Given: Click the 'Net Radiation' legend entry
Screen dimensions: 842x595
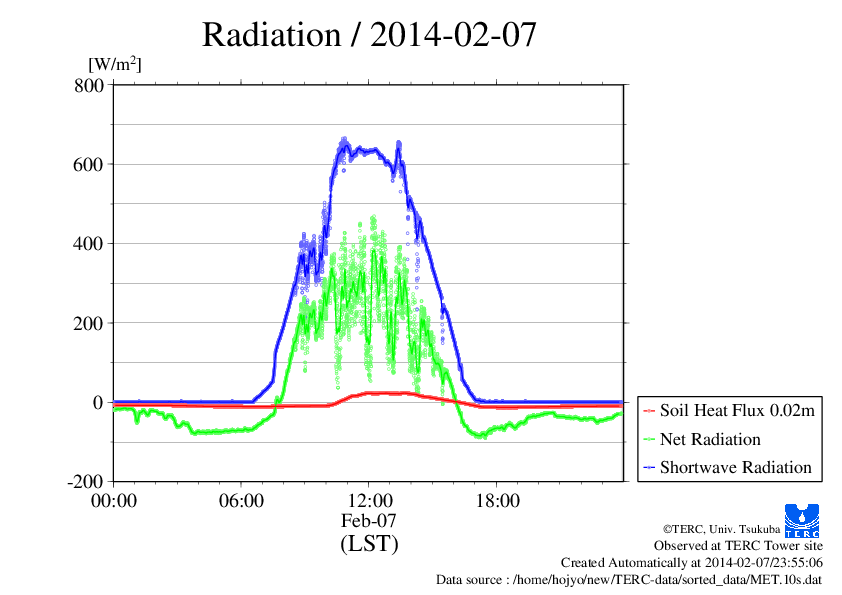Looking at the screenshot, I should (x=710, y=439).
